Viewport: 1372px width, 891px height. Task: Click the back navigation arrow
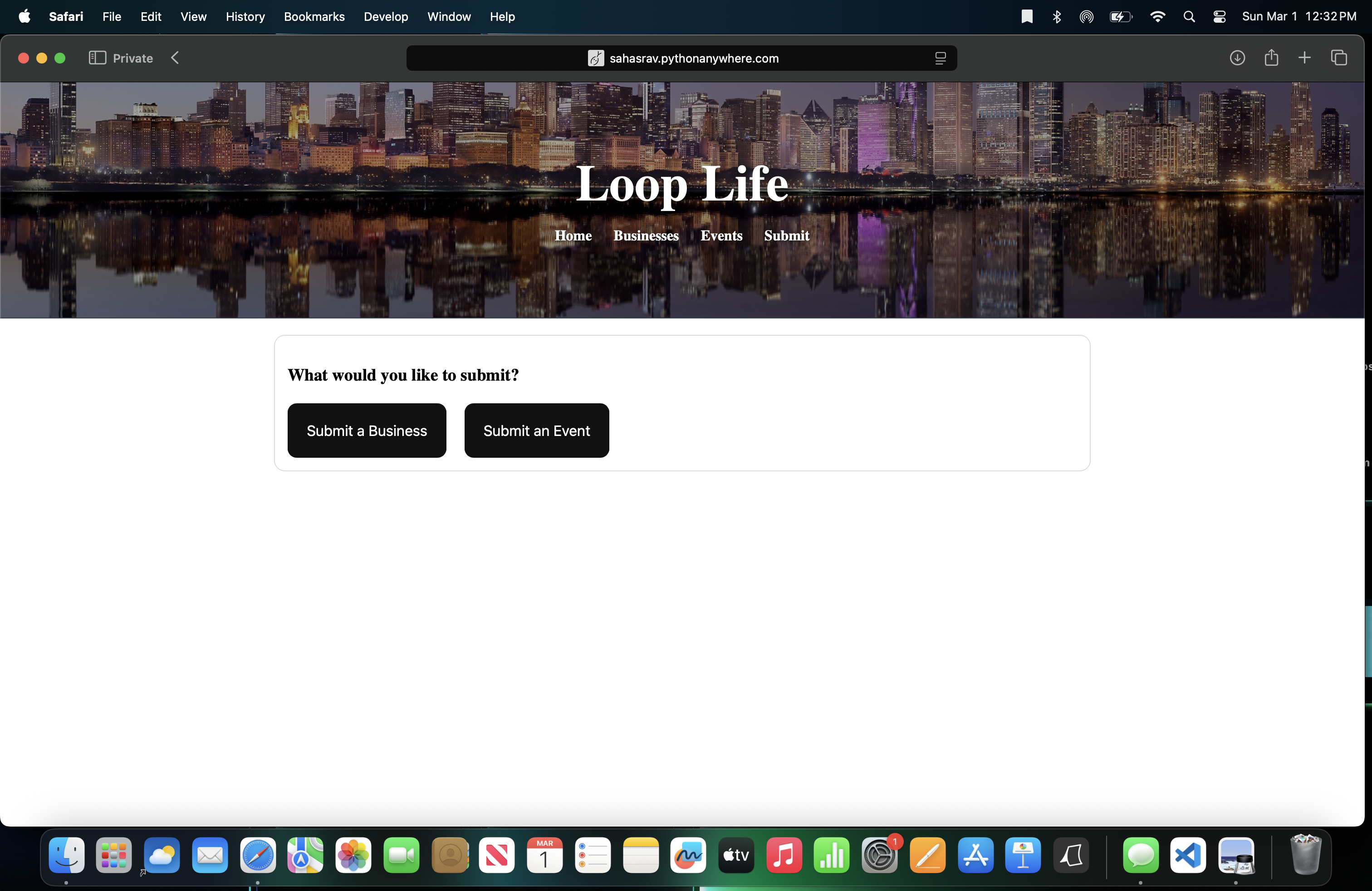click(x=175, y=58)
